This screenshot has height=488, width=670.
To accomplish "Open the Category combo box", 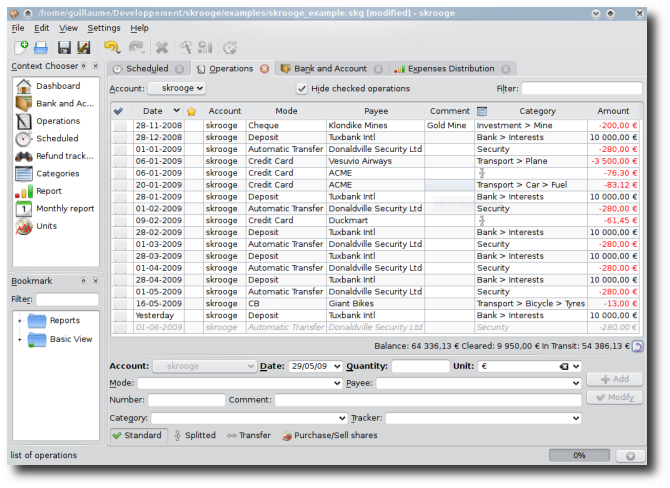I will pos(249,418).
